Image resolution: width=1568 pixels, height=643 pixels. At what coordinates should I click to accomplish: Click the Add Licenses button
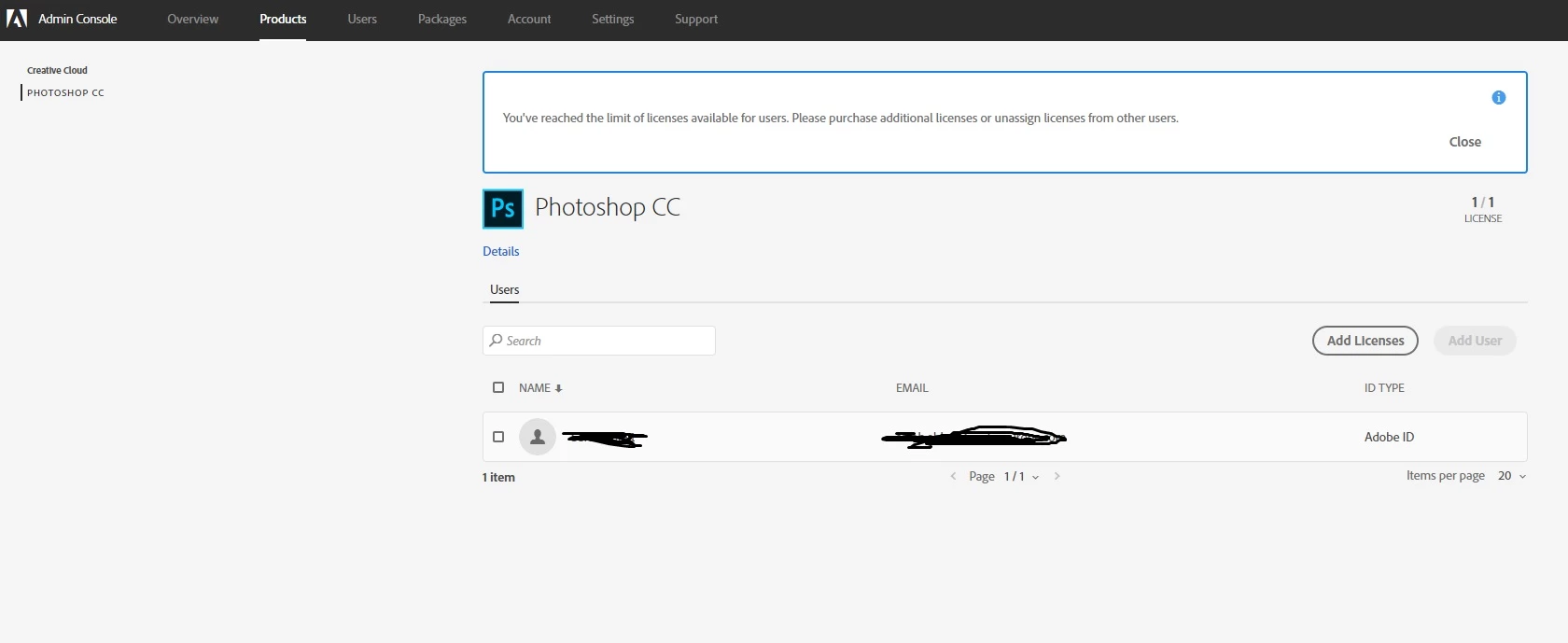point(1365,341)
